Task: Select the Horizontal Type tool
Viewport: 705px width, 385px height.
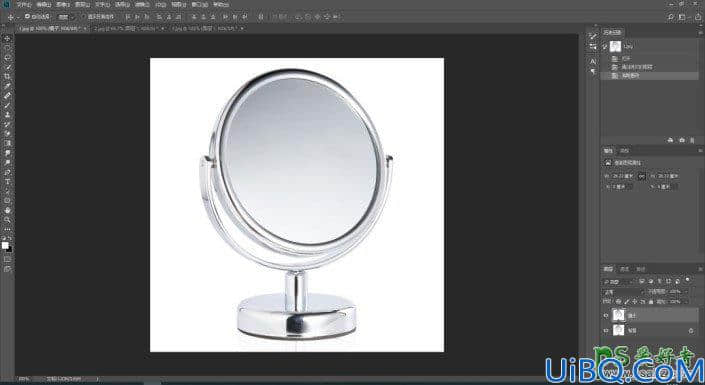Action: 8,181
